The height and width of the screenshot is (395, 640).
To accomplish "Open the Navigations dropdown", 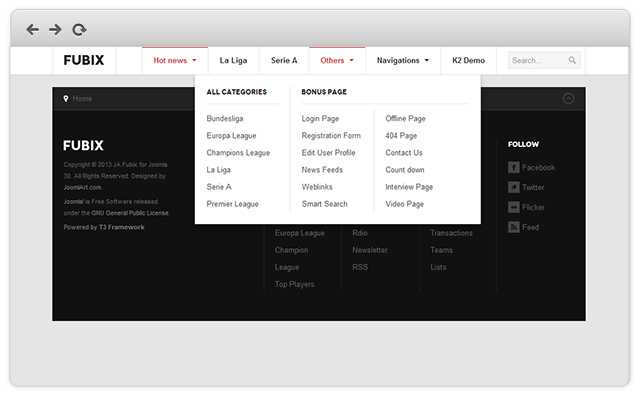I will pyautogui.click(x=403, y=60).
